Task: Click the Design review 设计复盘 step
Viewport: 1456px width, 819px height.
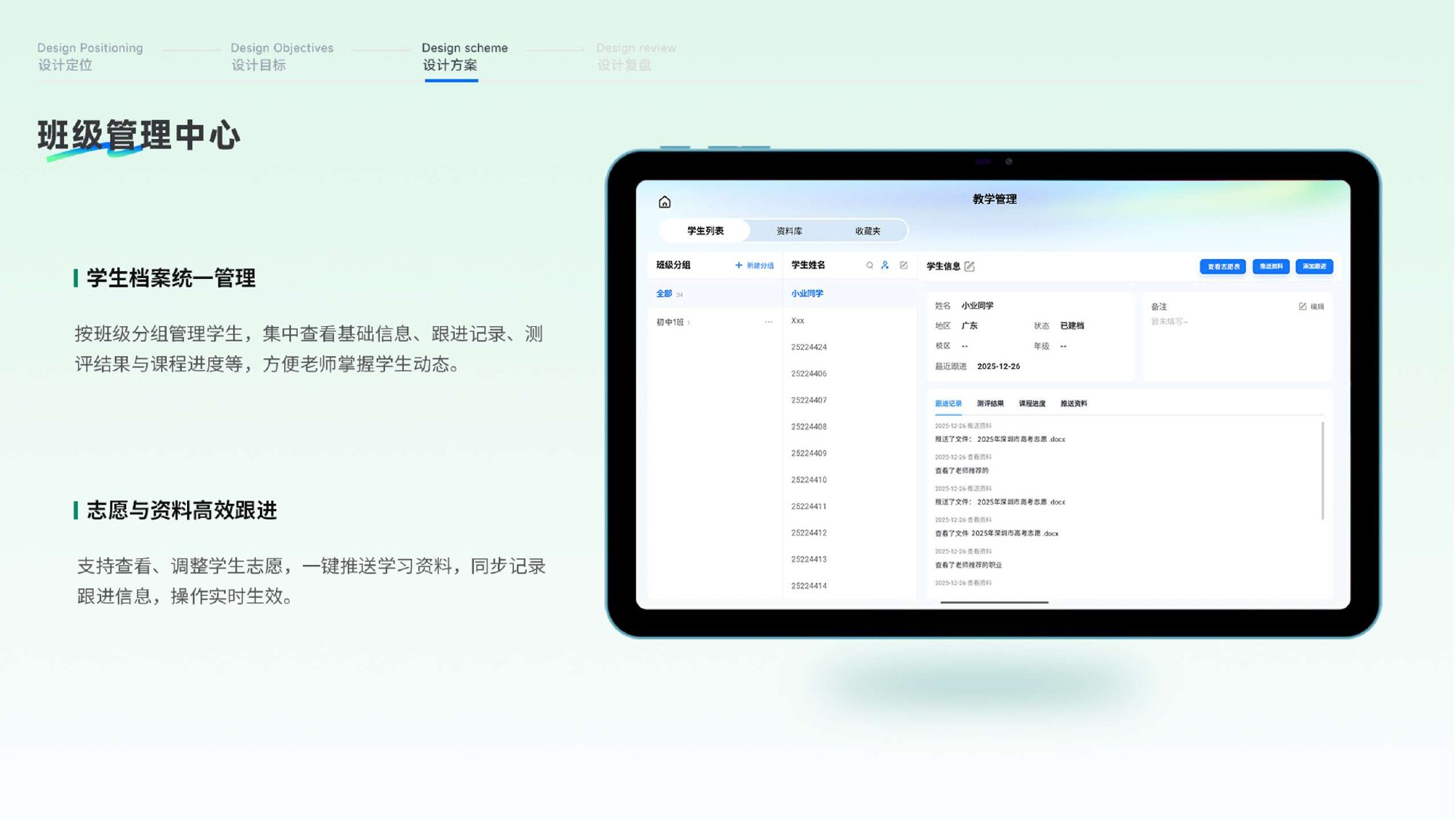Action: pyautogui.click(x=636, y=56)
